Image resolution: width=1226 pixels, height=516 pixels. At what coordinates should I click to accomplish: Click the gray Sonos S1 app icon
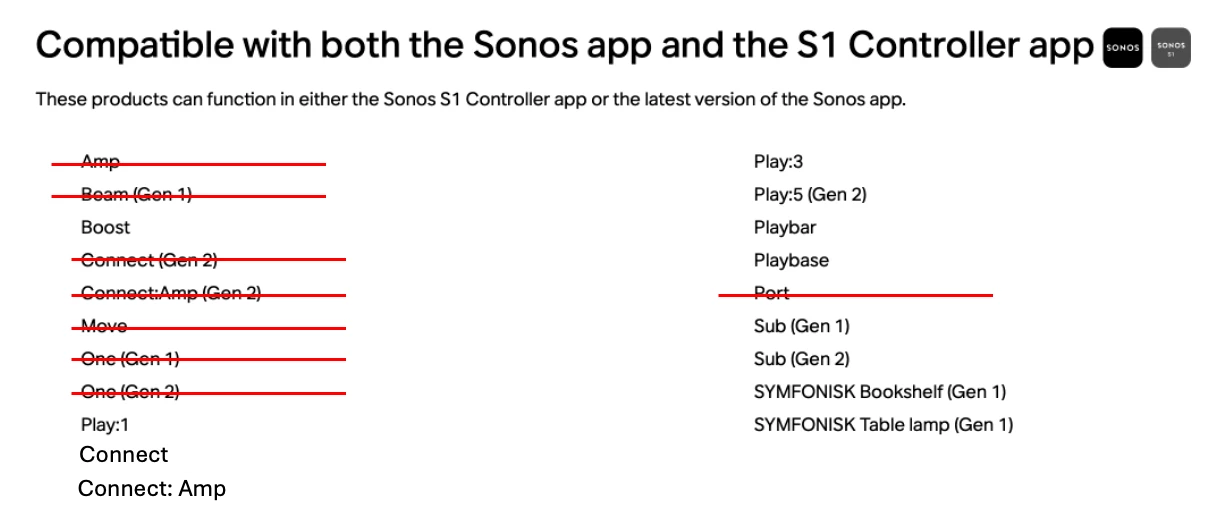click(x=1171, y=48)
